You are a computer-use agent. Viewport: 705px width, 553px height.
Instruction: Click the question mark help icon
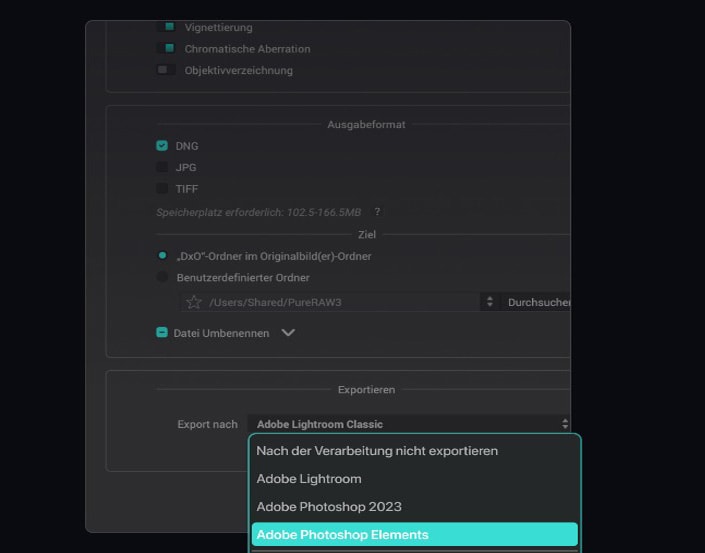(x=377, y=211)
